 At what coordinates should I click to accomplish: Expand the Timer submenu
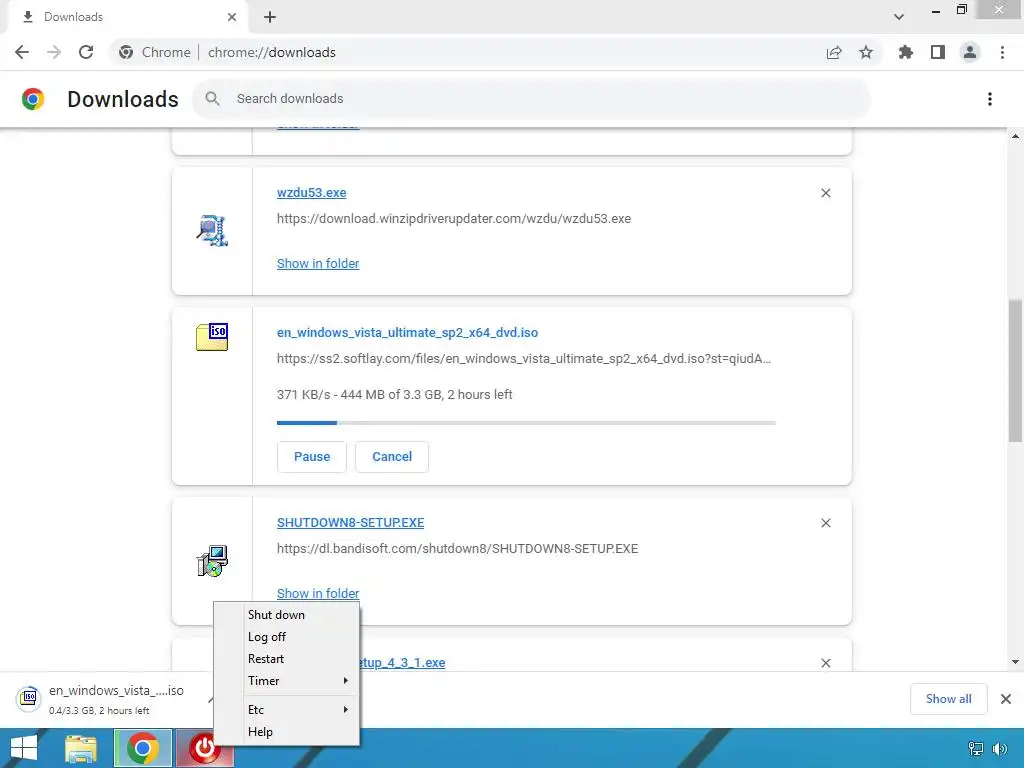[x=287, y=680]
